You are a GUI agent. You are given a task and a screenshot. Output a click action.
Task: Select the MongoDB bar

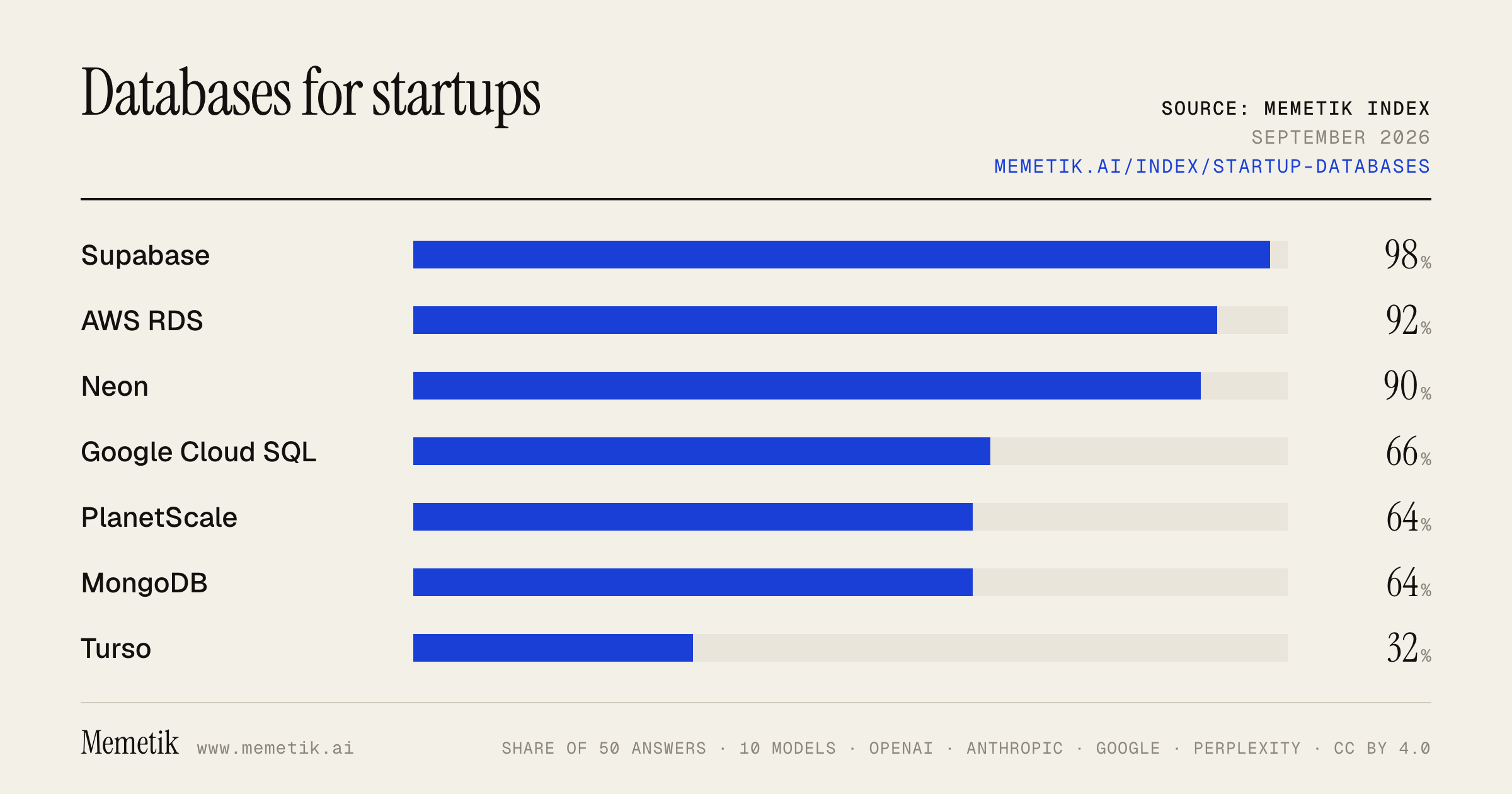coord(693,582)
